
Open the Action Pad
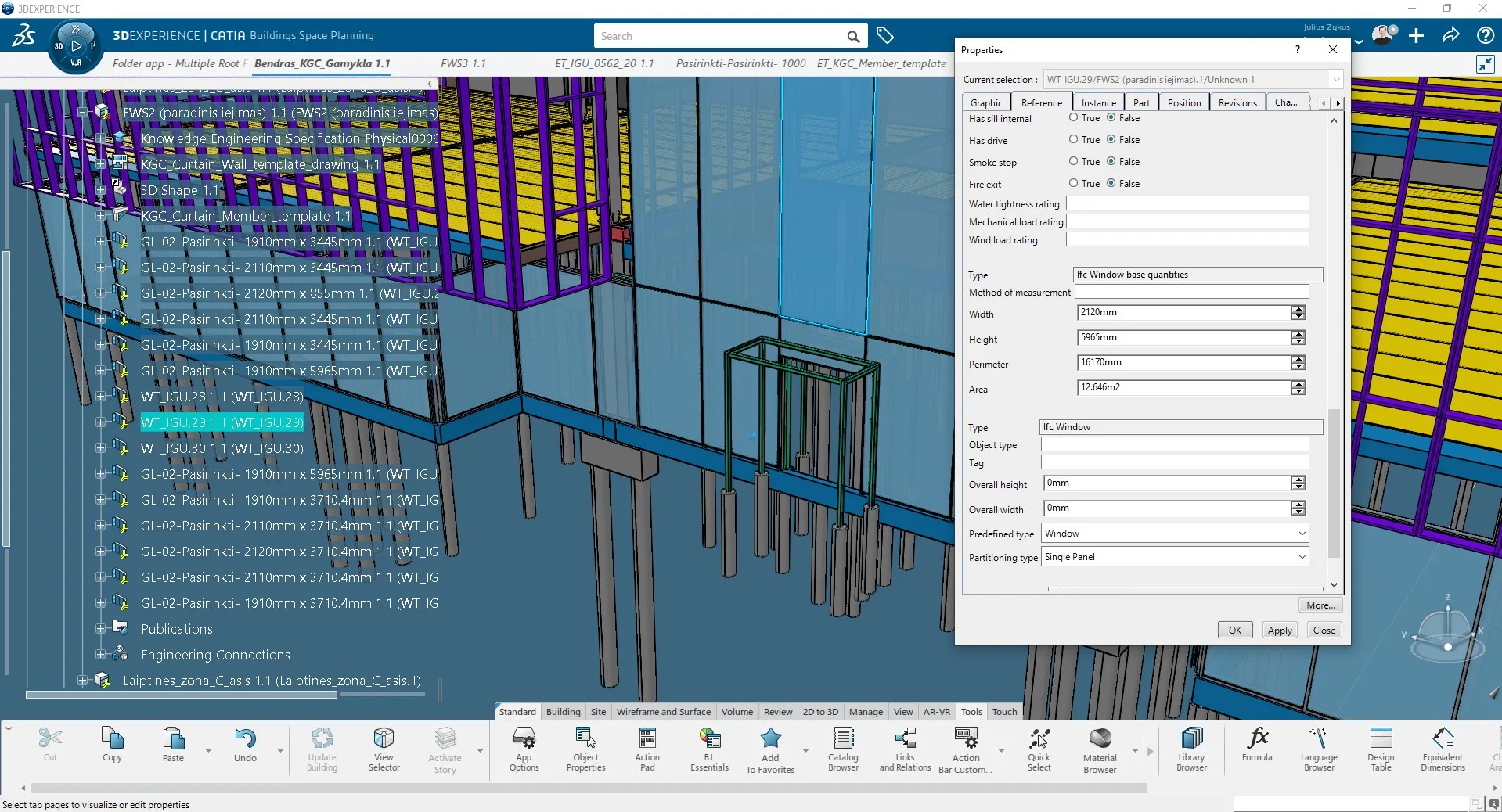coord(647,747)
